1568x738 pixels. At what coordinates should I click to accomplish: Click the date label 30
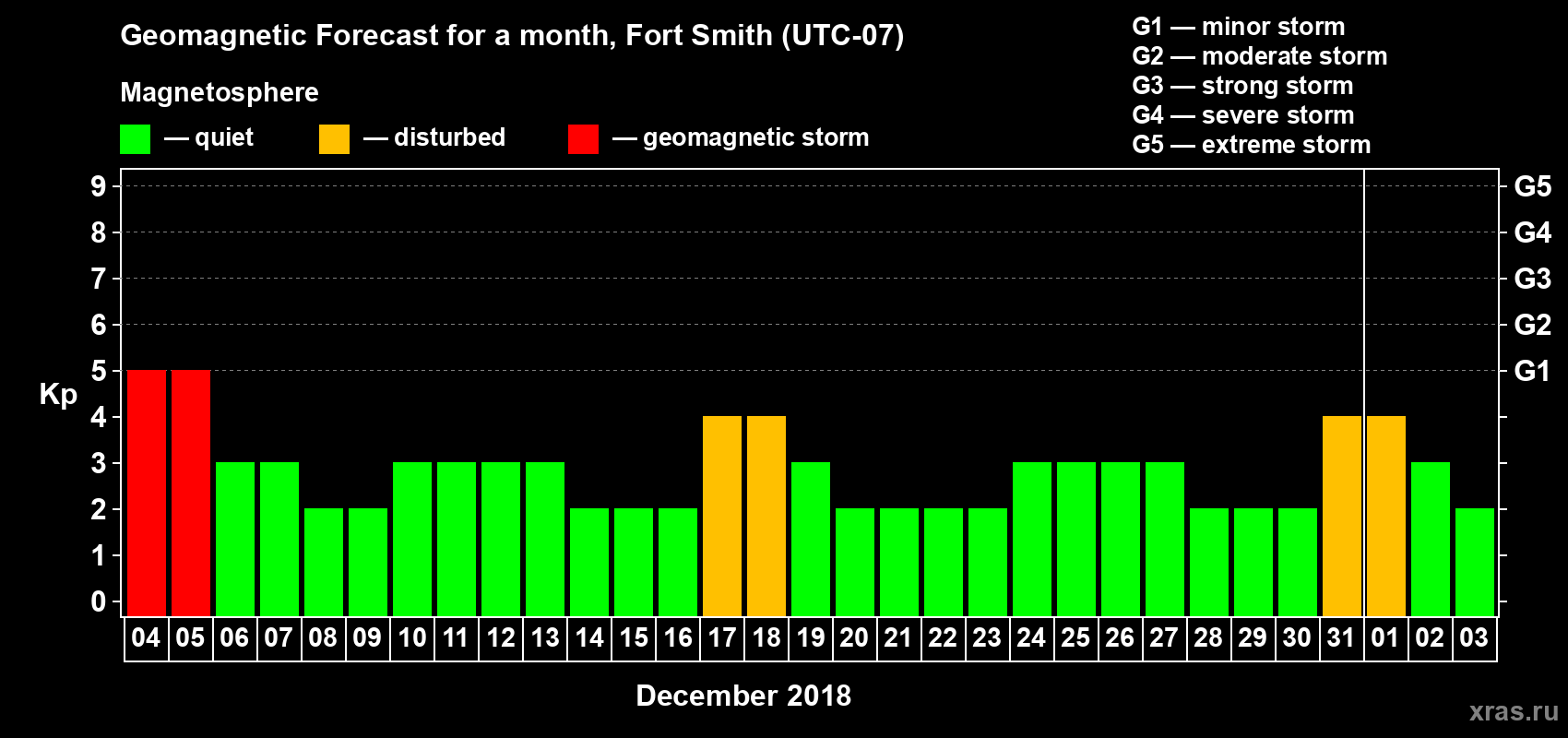[x=1297, y=637]
